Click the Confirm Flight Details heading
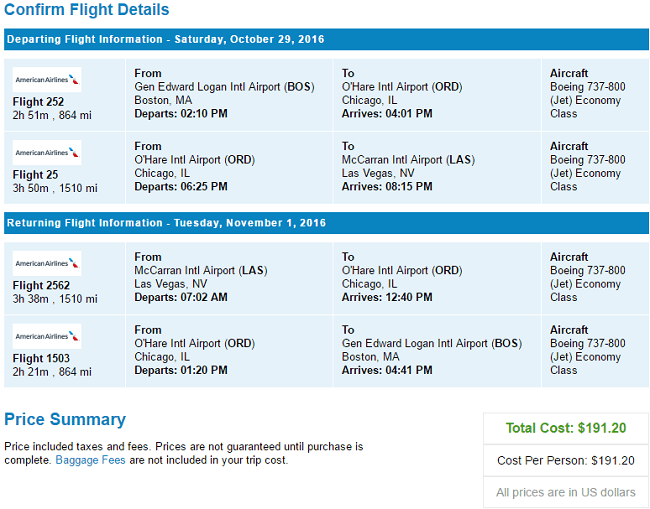The image size is (650, 509). (87, 10)
